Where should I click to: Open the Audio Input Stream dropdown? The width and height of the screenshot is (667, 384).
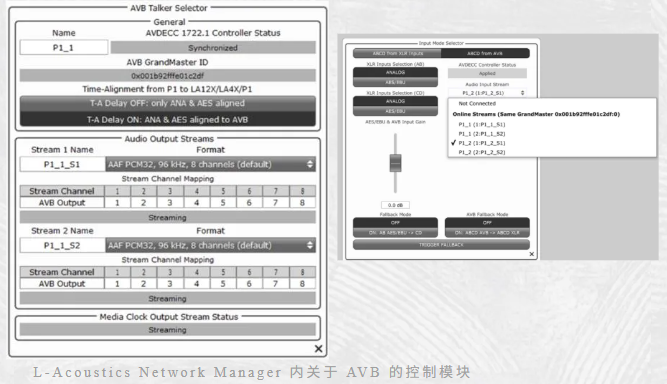point(487,93)
